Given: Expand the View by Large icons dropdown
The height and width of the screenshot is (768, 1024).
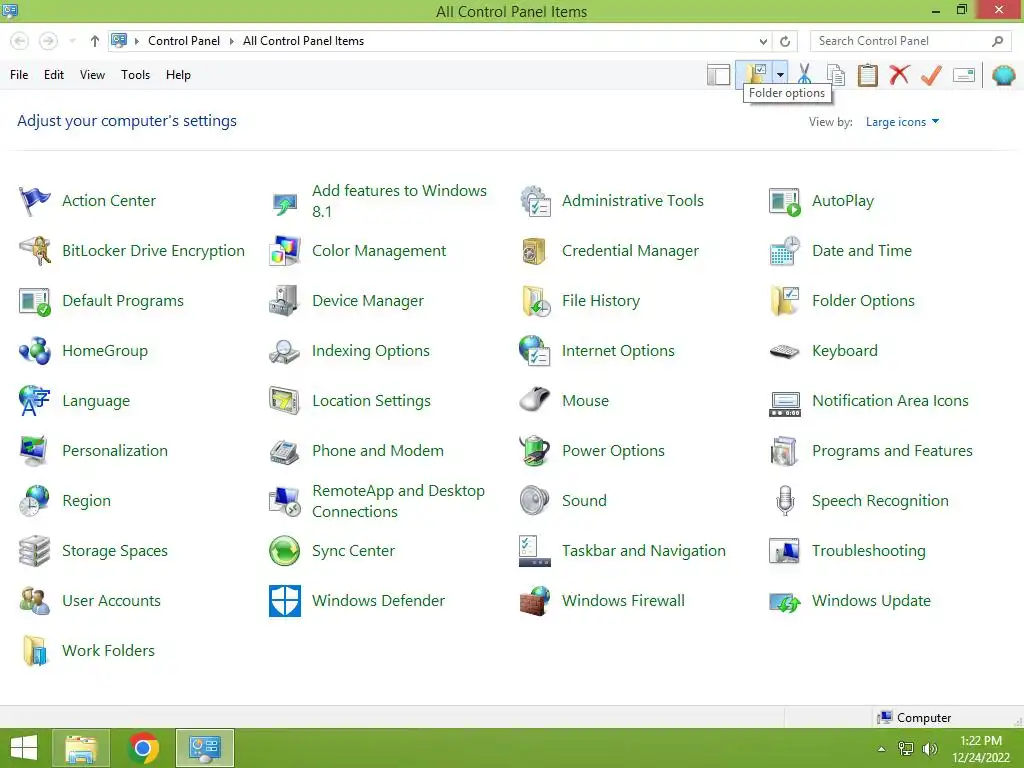Looking at the screenshot, I should [x=902, y=121].
